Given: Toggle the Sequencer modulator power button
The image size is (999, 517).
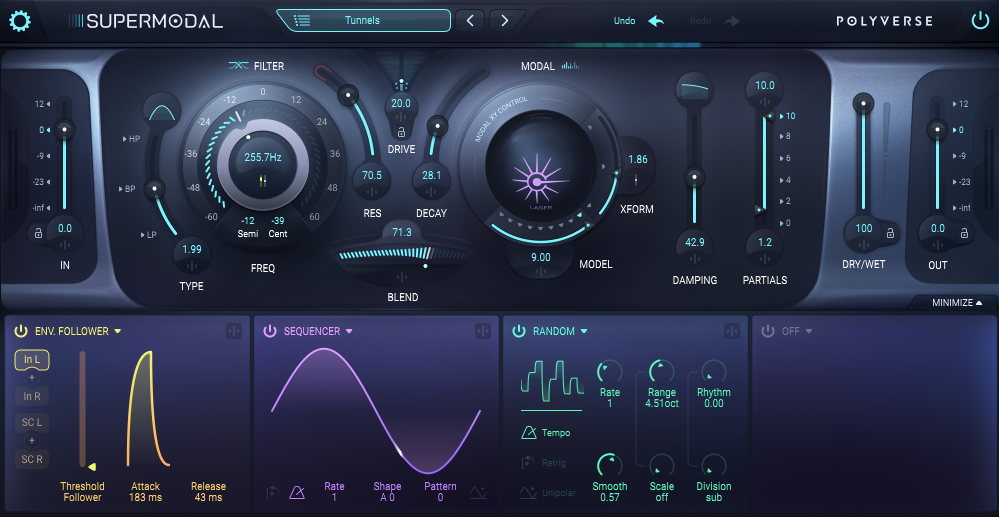Looking at the screenshot, I should [270, 331].
